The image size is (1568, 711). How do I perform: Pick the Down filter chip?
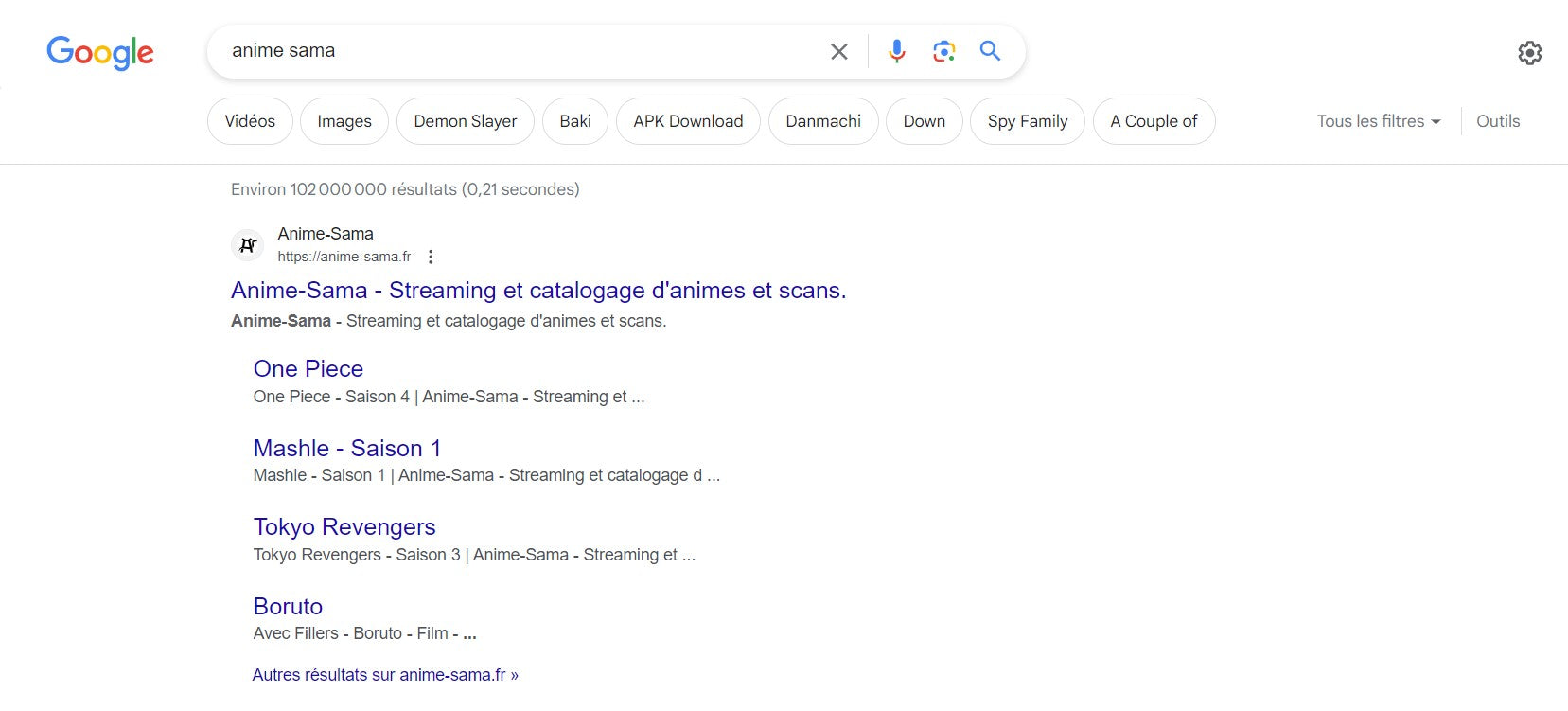pos(925,121)
